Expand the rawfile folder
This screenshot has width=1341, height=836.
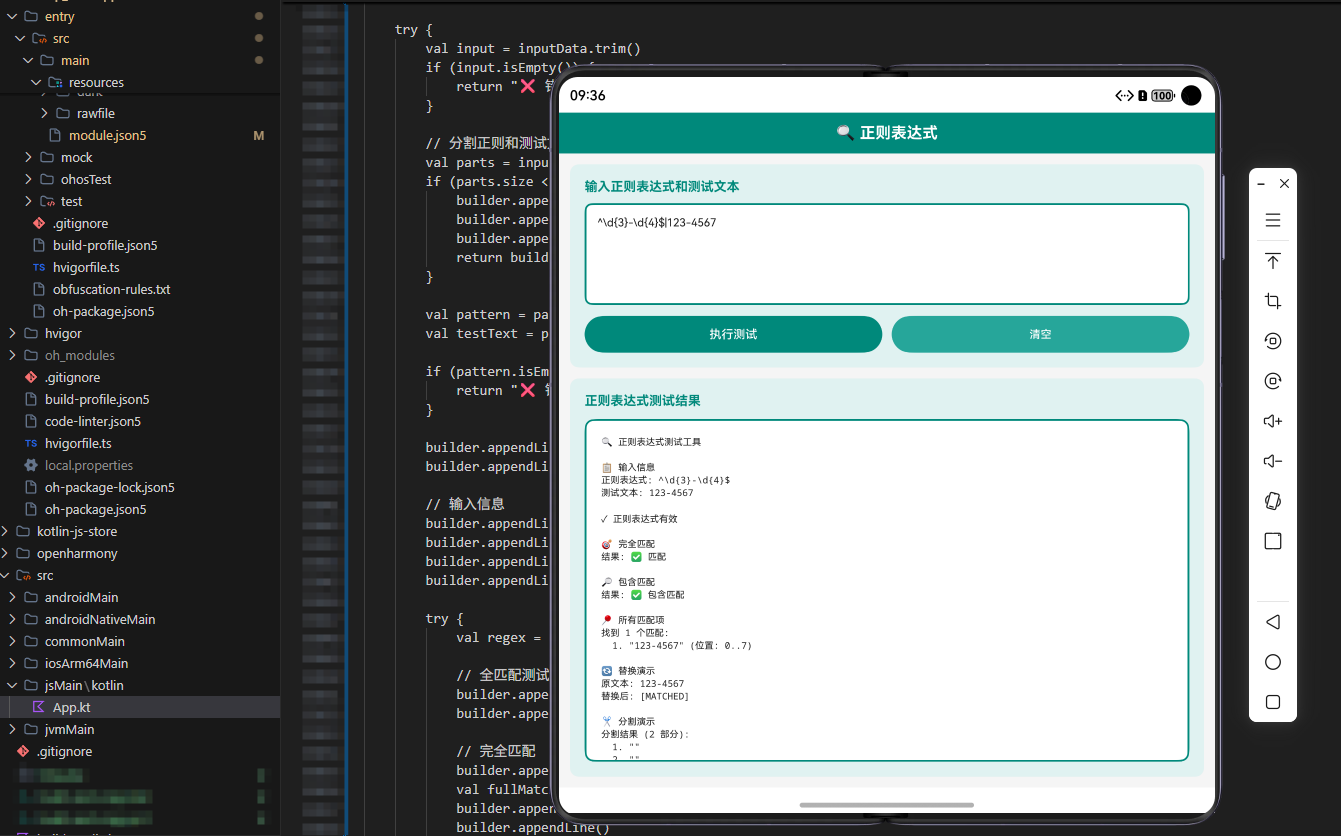[x=44, y=113]
